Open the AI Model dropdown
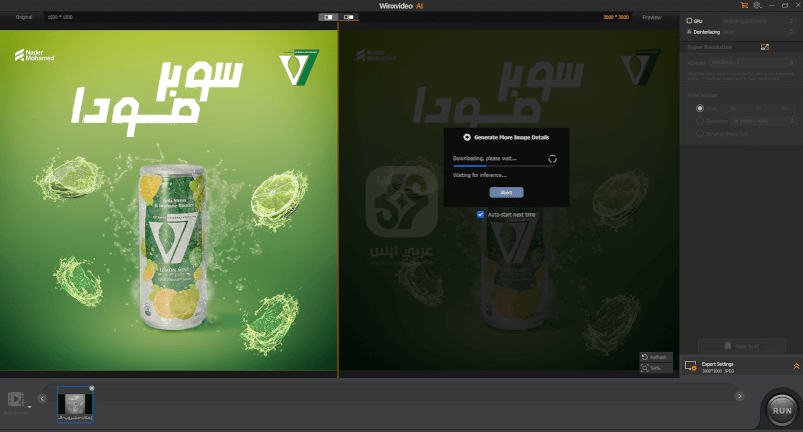The image size is (803, 432). [x=752, y=62]
